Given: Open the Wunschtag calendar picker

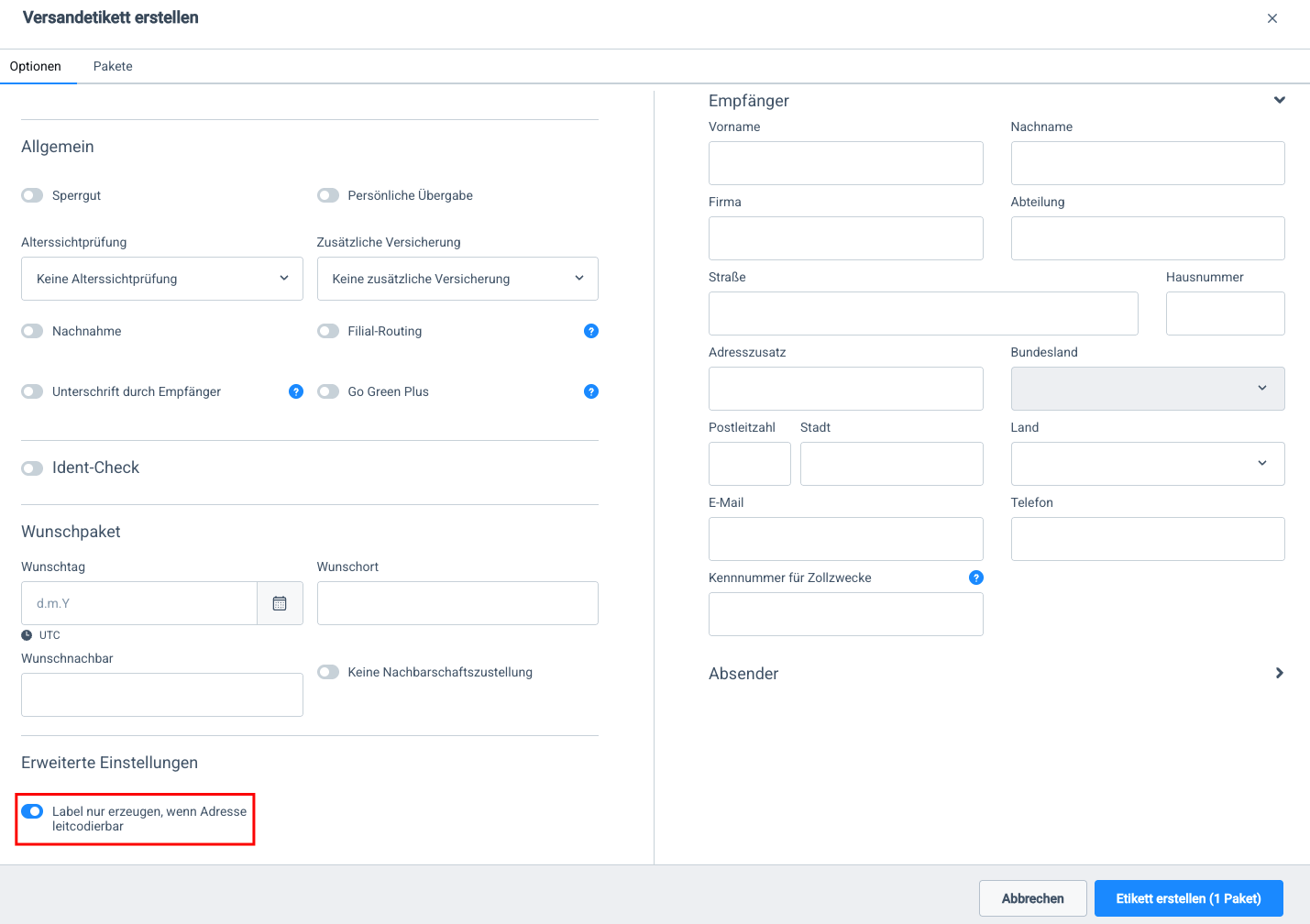Looking at the screenshot, I should [x=280, y=603].
